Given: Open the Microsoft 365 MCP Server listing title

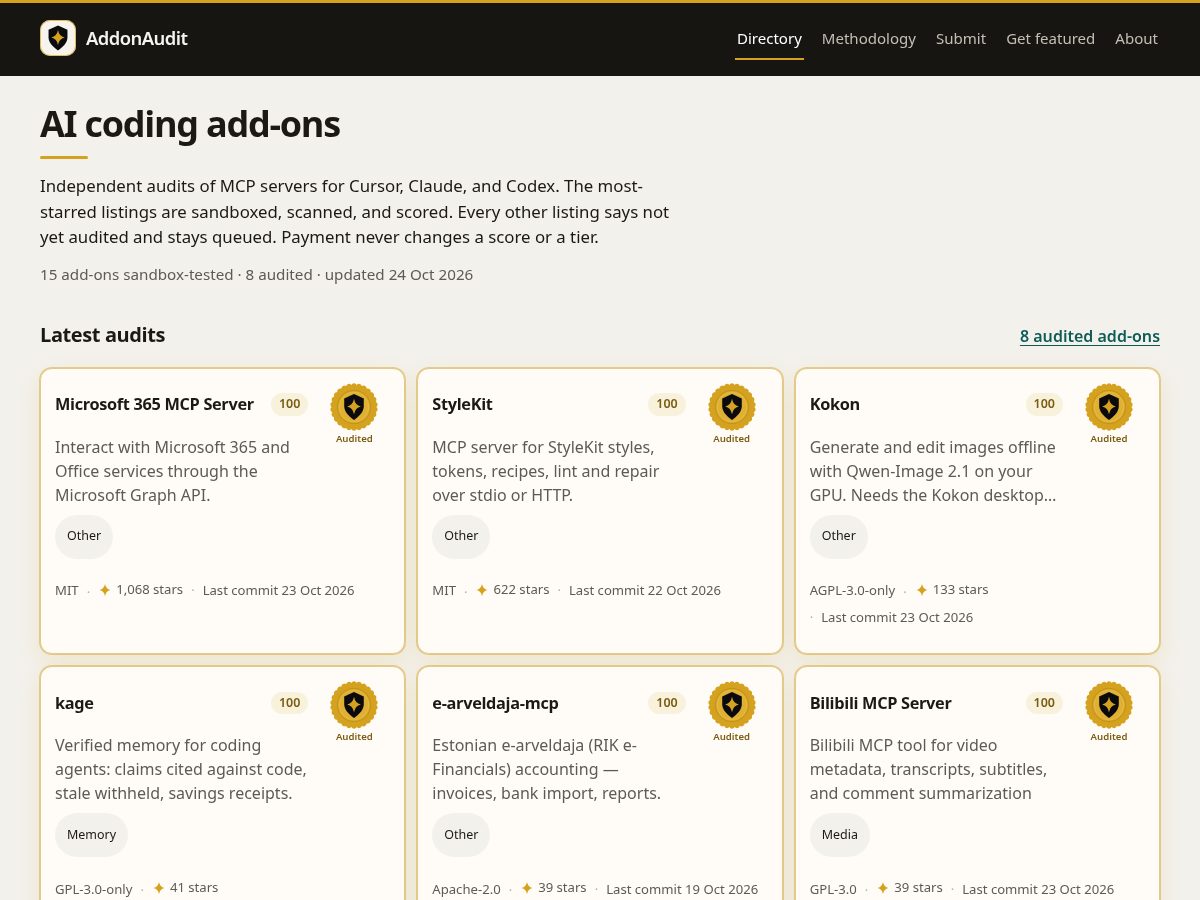Looking at the screenshot, I should coord(154,404).
